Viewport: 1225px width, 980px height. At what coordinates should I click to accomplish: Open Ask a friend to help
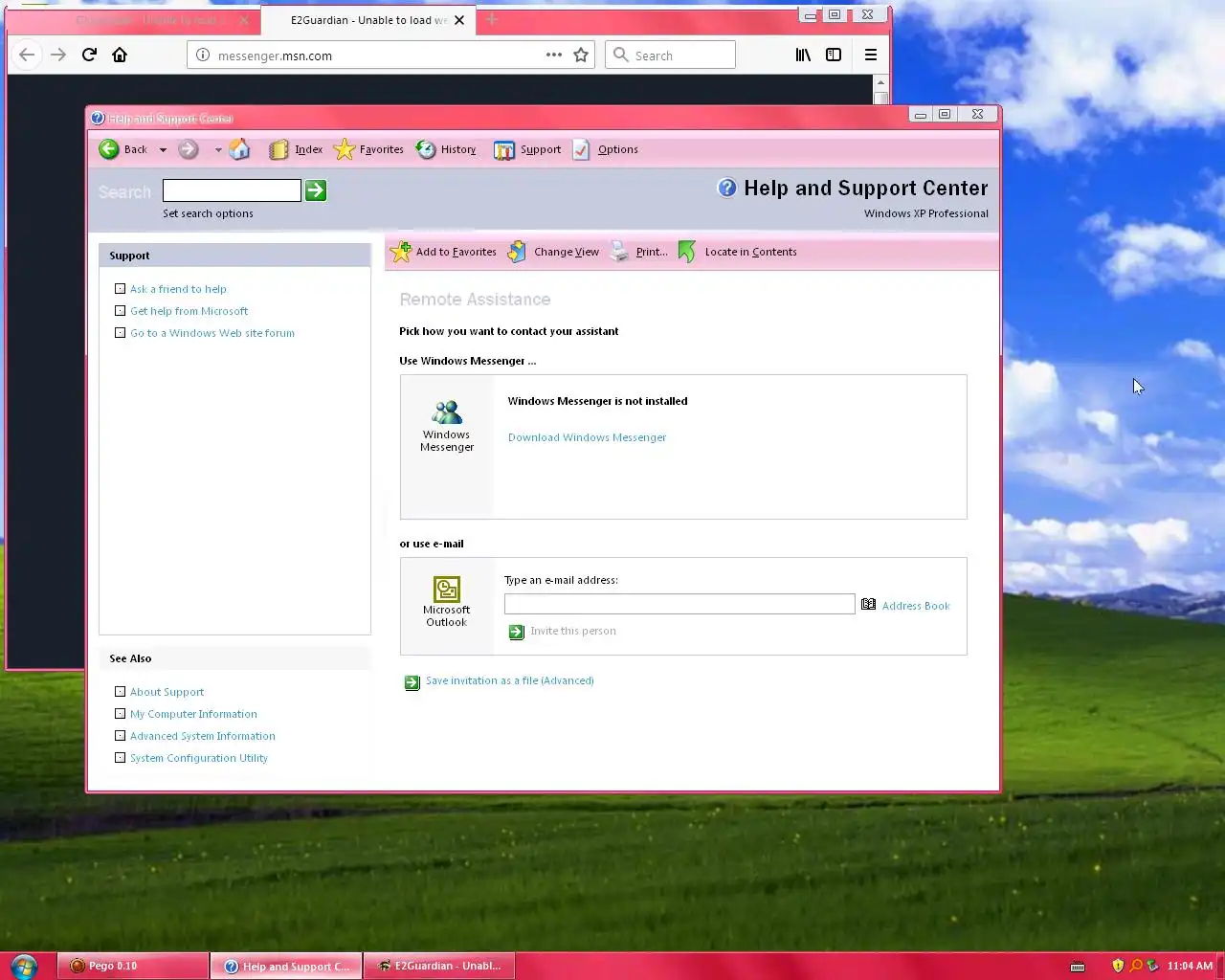point(178,289)
